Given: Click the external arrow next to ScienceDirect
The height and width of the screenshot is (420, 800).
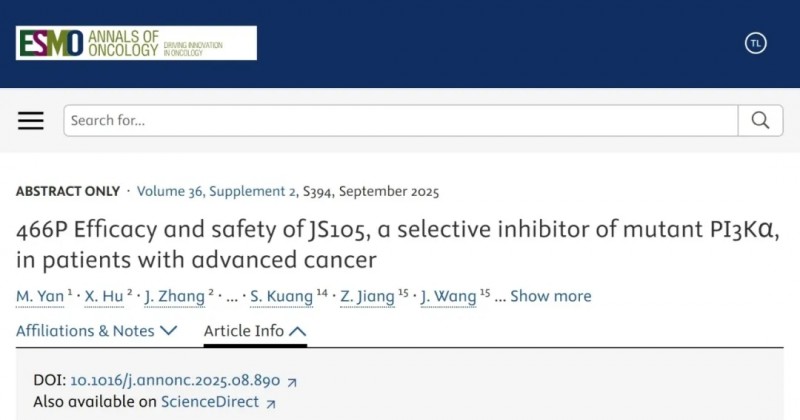Looking at the screenshot, I should 271,403.
